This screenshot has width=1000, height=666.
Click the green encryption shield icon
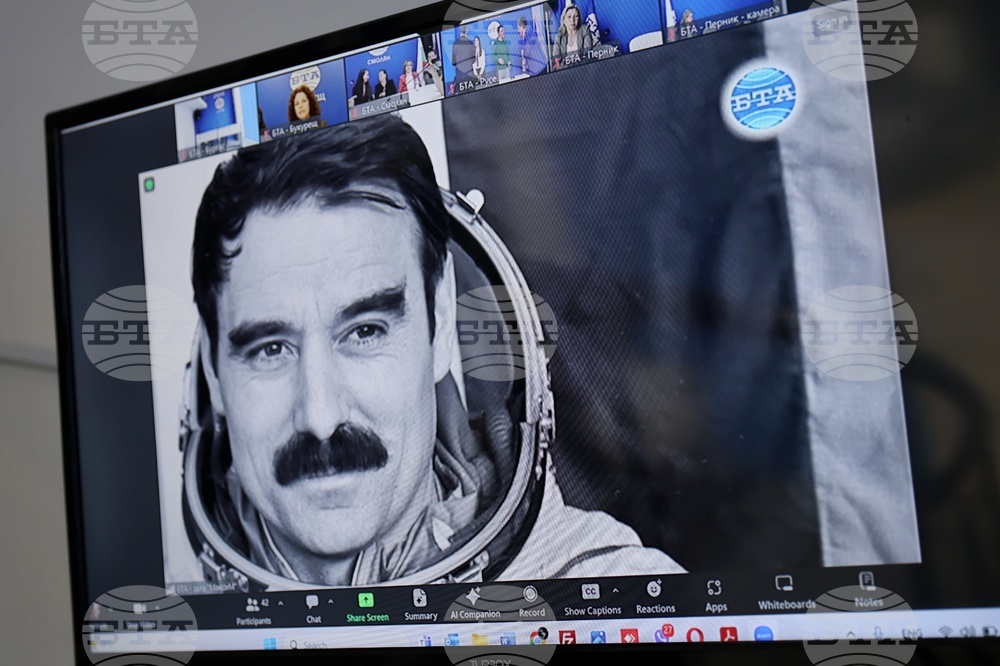(x=149, y=185)
